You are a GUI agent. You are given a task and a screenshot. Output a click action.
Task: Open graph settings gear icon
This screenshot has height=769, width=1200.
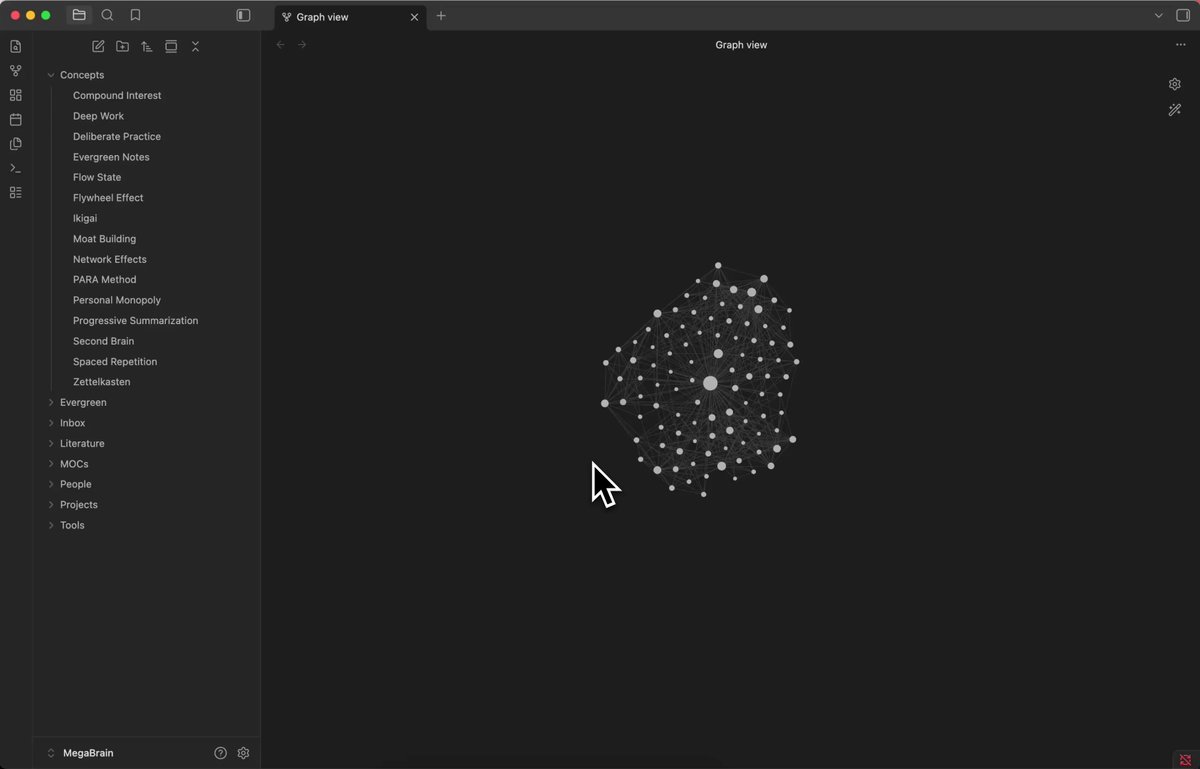point(1175,84)
